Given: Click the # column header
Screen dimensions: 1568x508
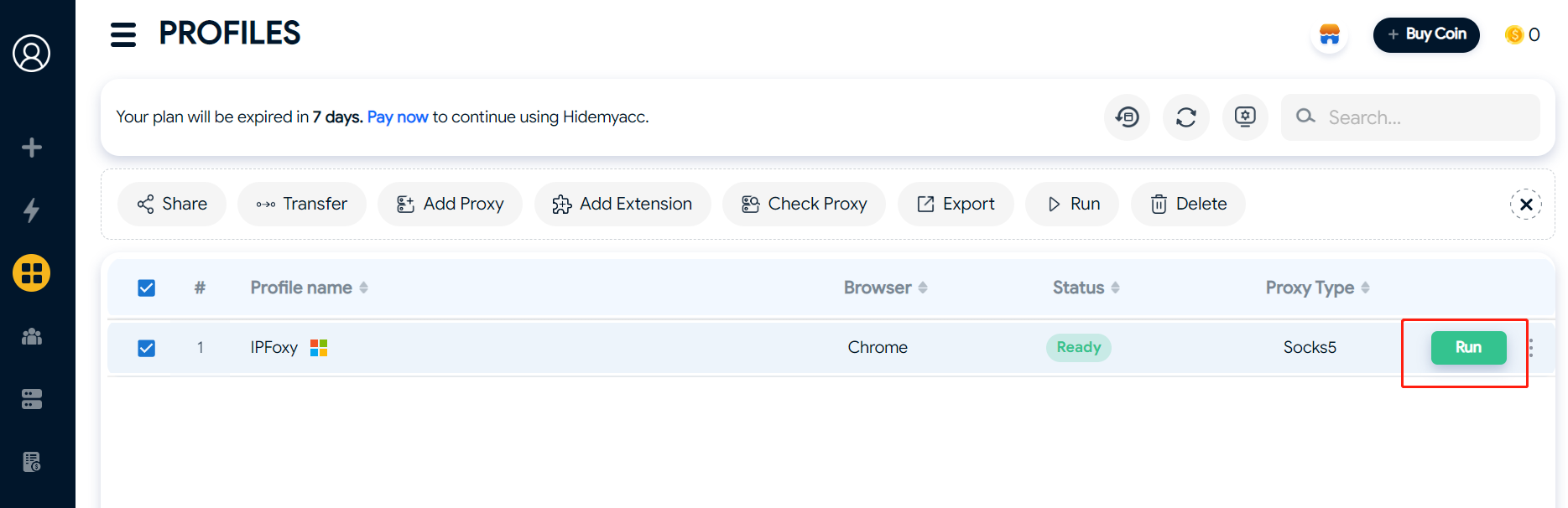Looking at the screenshot, I should click(200, 288).
